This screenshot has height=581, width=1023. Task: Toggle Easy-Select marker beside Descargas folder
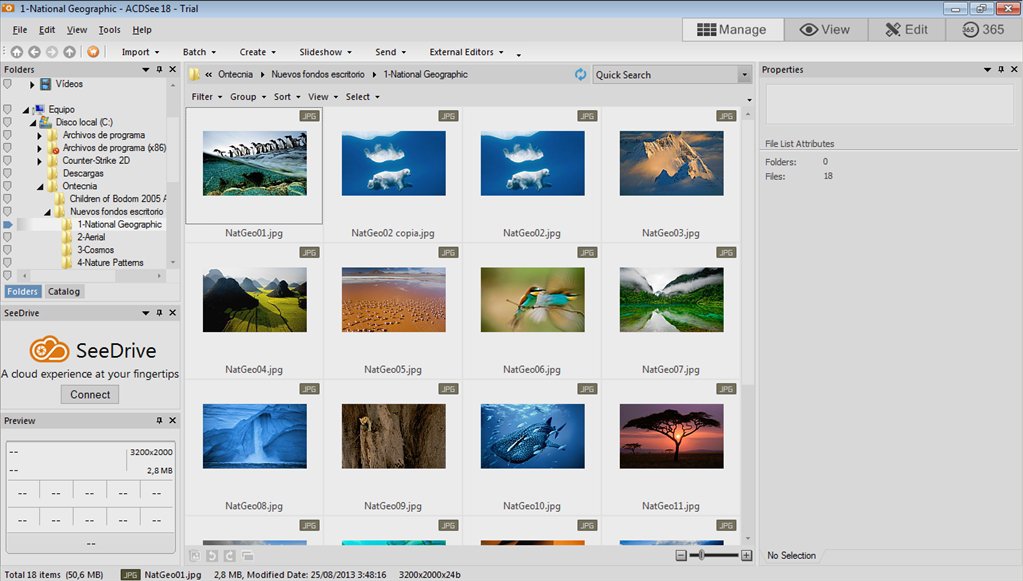[x=7, y=173]
